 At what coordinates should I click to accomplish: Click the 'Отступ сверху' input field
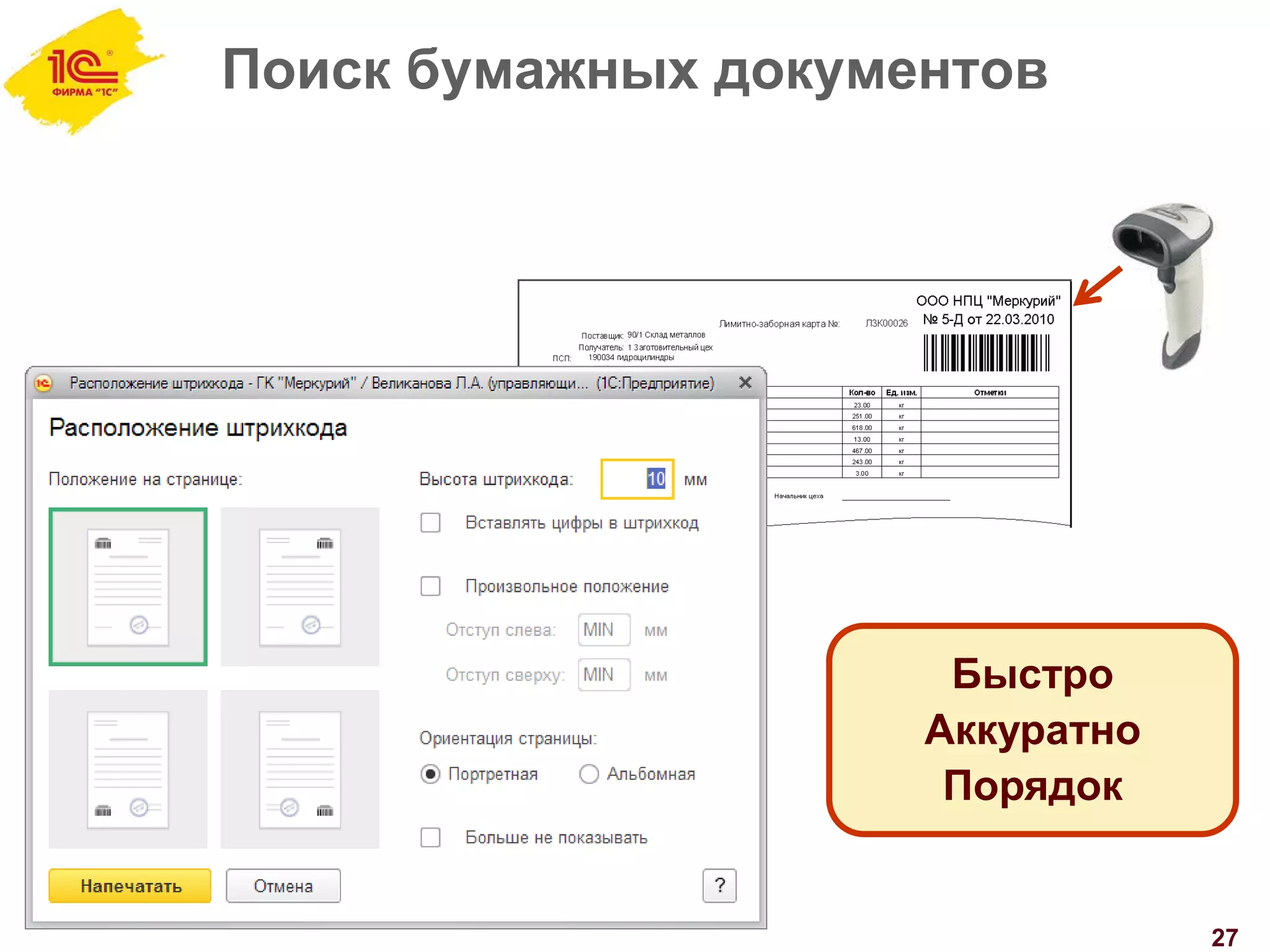(604, 674)
